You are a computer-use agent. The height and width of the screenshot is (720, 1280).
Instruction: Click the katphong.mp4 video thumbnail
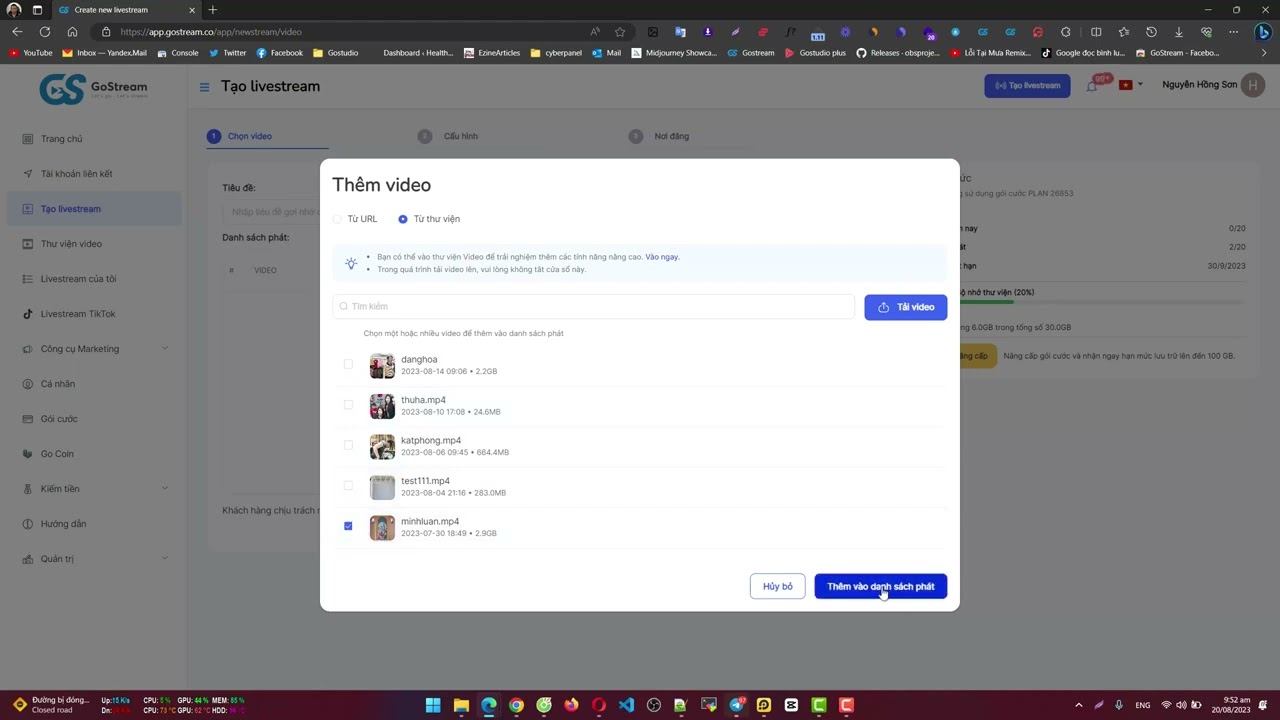(382, 446)
